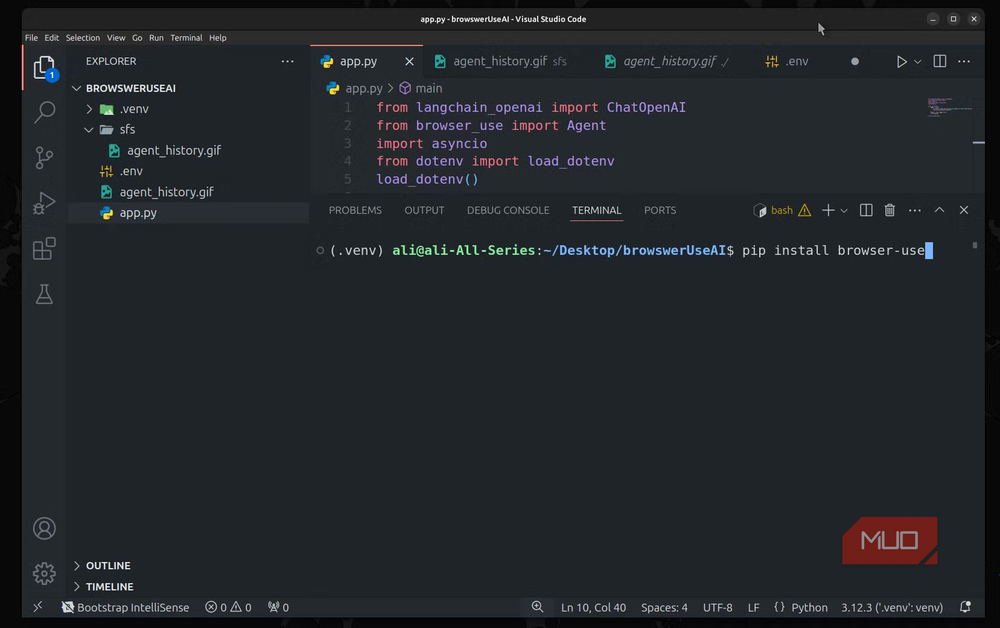Open the Terminal menu
This screenshot has width=1000, height=628.
pyautogui.click(x=186, y=38)
